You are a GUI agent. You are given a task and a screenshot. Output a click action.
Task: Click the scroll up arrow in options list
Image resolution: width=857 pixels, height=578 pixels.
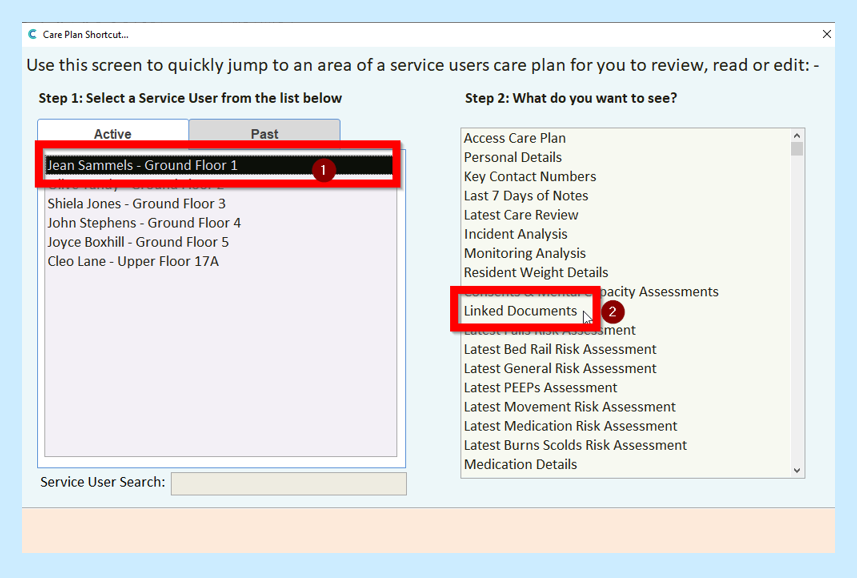[797, 135]
